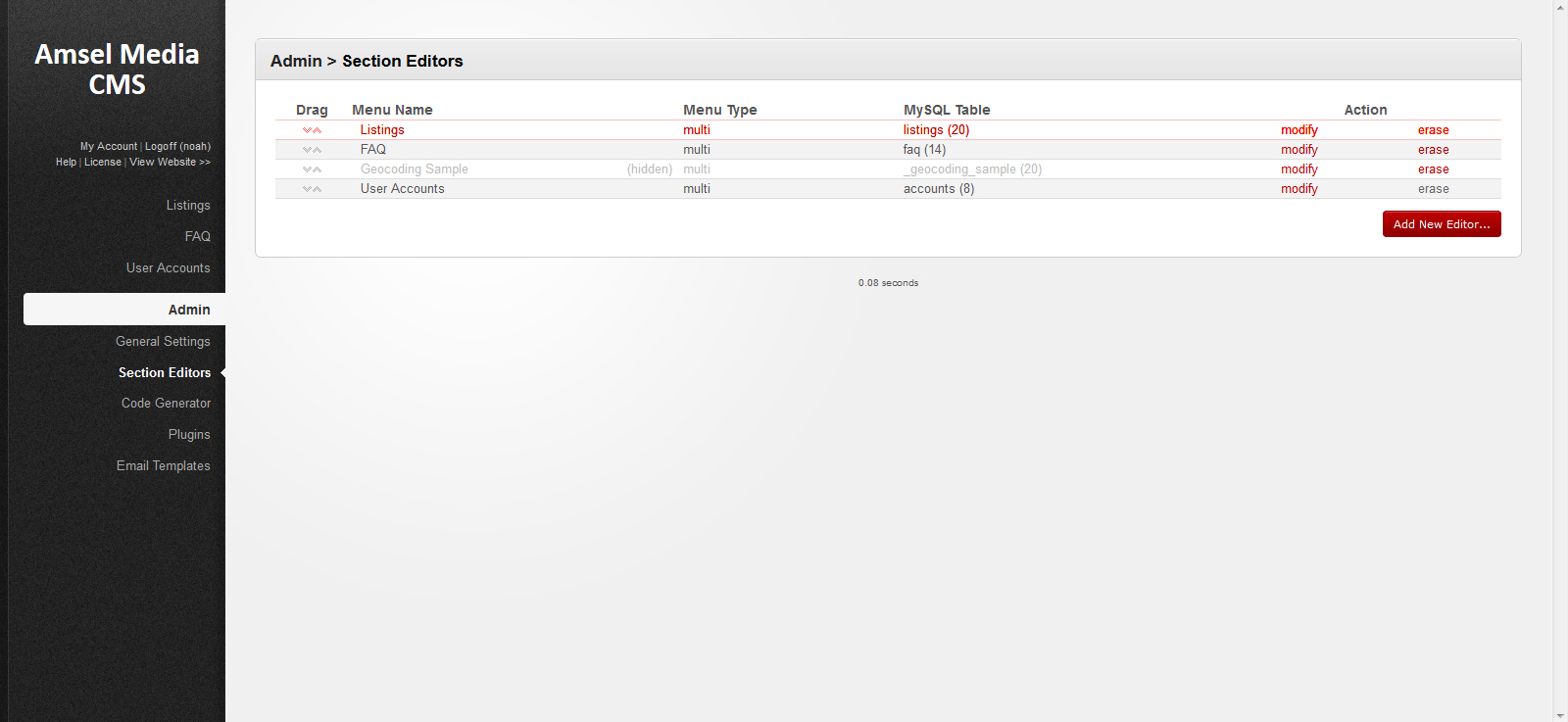Click the Help link in sidebar
Image resolution: width=1568 pixels, height=722 pixels.
(66, 163)
